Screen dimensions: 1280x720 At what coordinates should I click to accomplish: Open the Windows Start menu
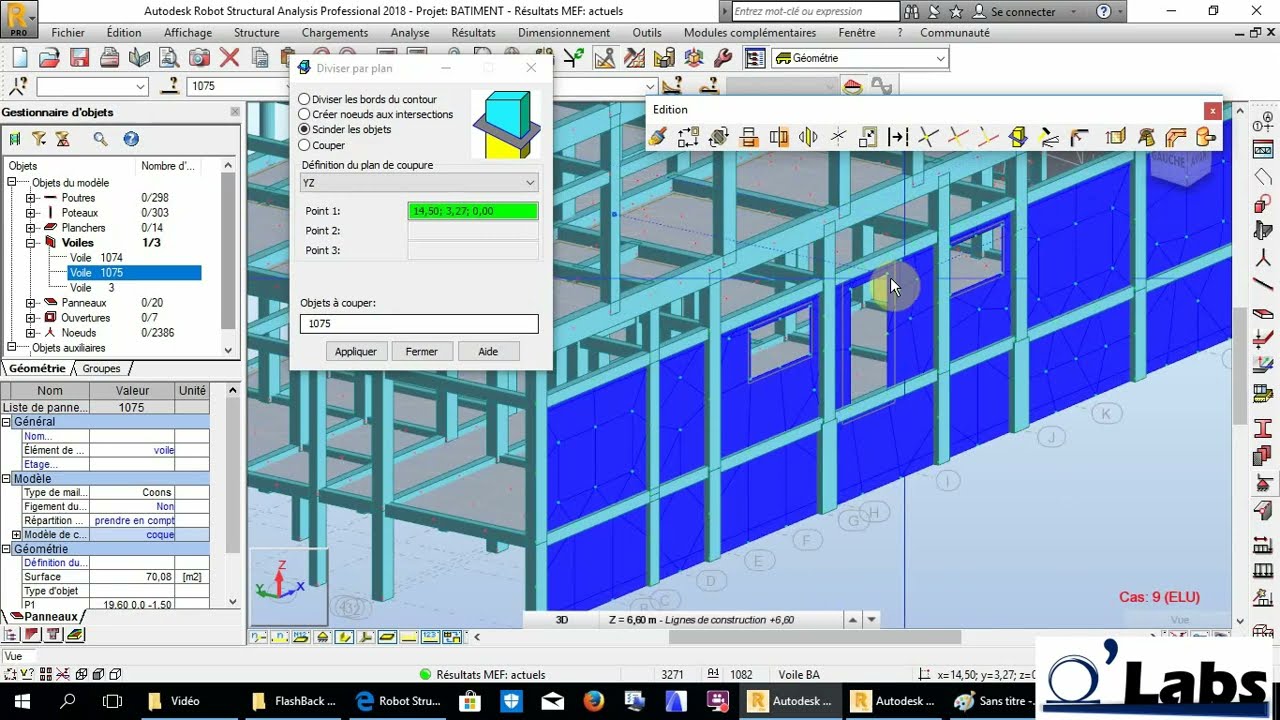tap(21, 701)
